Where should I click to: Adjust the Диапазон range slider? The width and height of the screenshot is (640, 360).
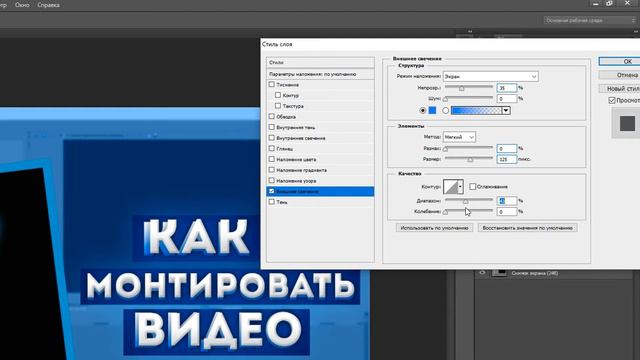[466, 201]
